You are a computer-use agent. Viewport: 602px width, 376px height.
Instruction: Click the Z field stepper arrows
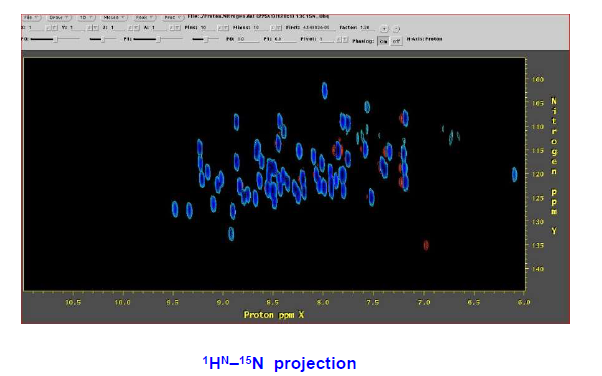(x=134, y=28)
